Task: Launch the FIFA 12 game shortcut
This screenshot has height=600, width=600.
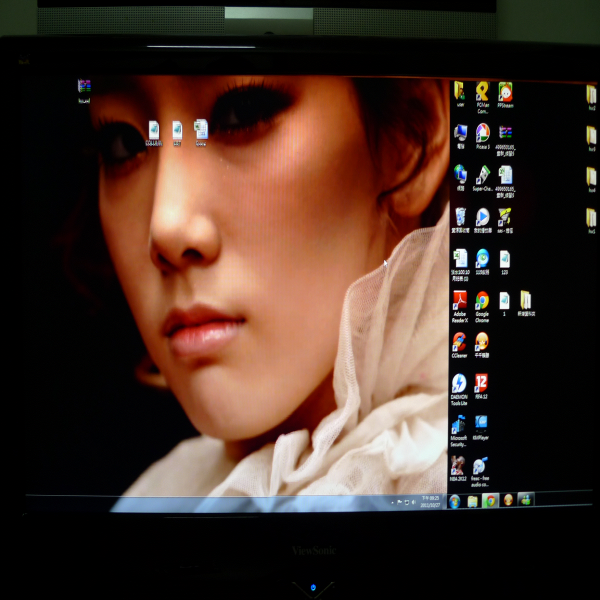Action: (481, 386)
